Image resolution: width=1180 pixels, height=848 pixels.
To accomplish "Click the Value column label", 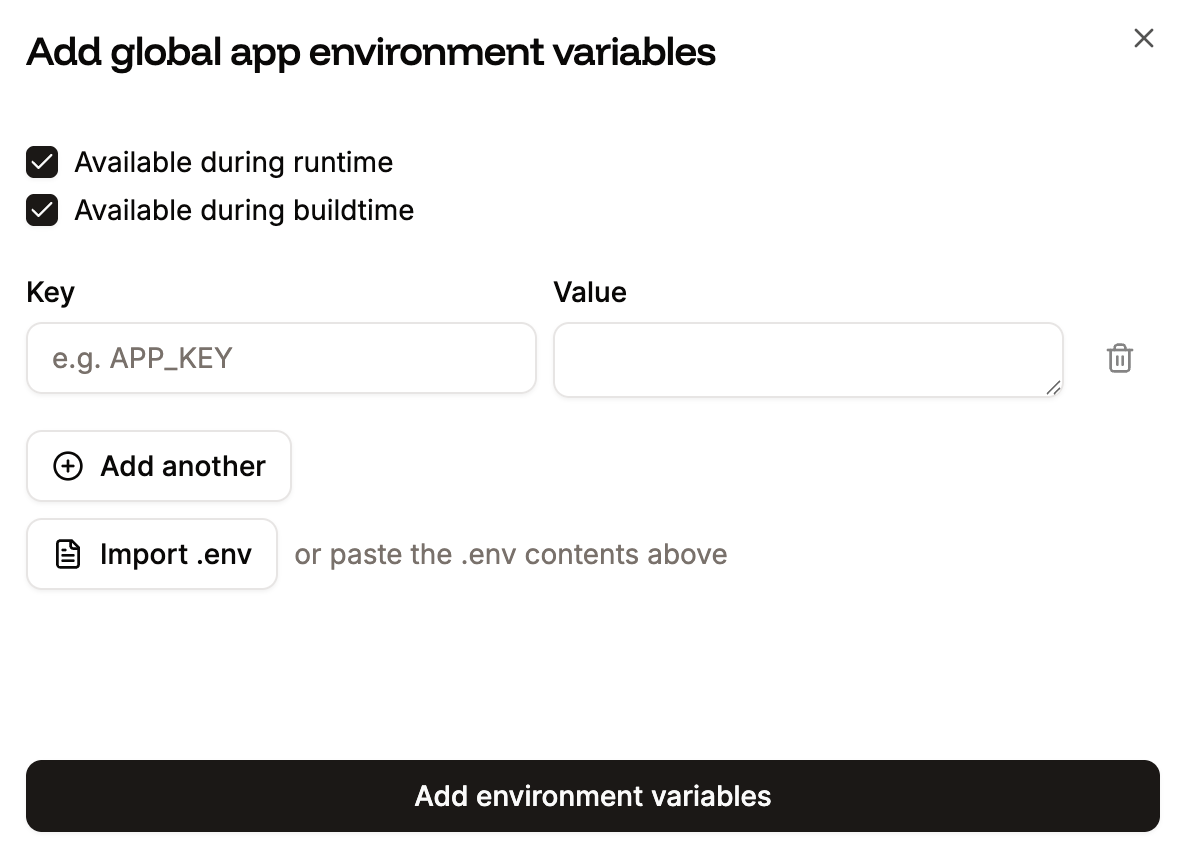I will pyautogui.click(x=590, y=292).
